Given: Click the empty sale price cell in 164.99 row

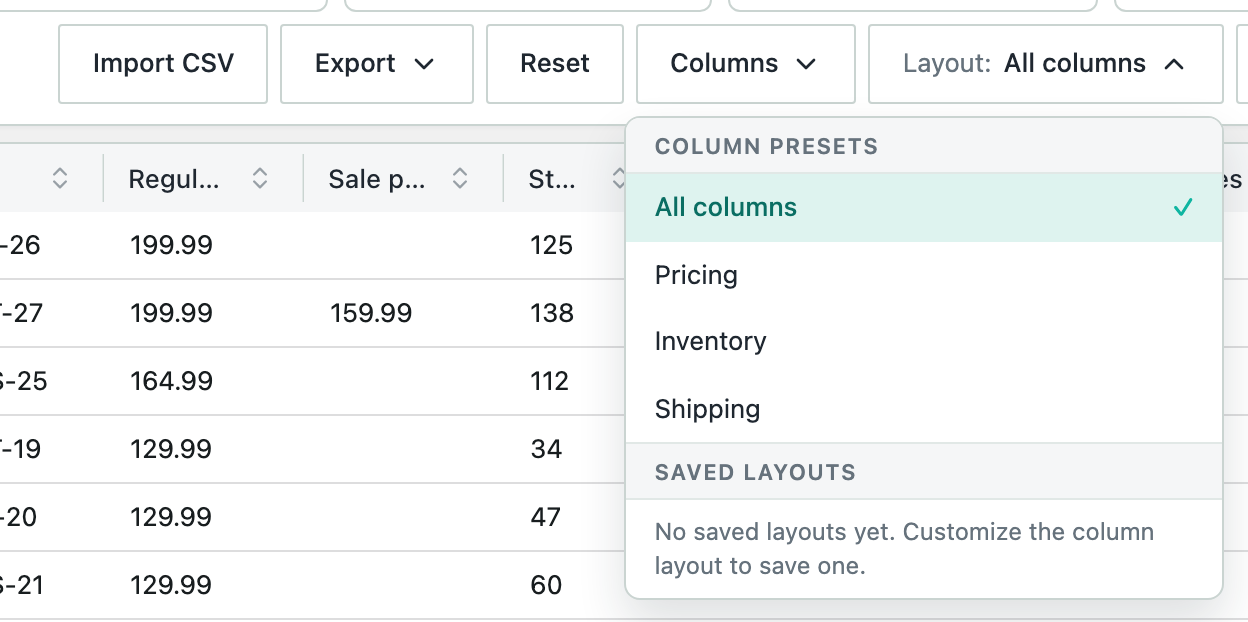Looking at the screenshot, I should [x=404, y=381].
